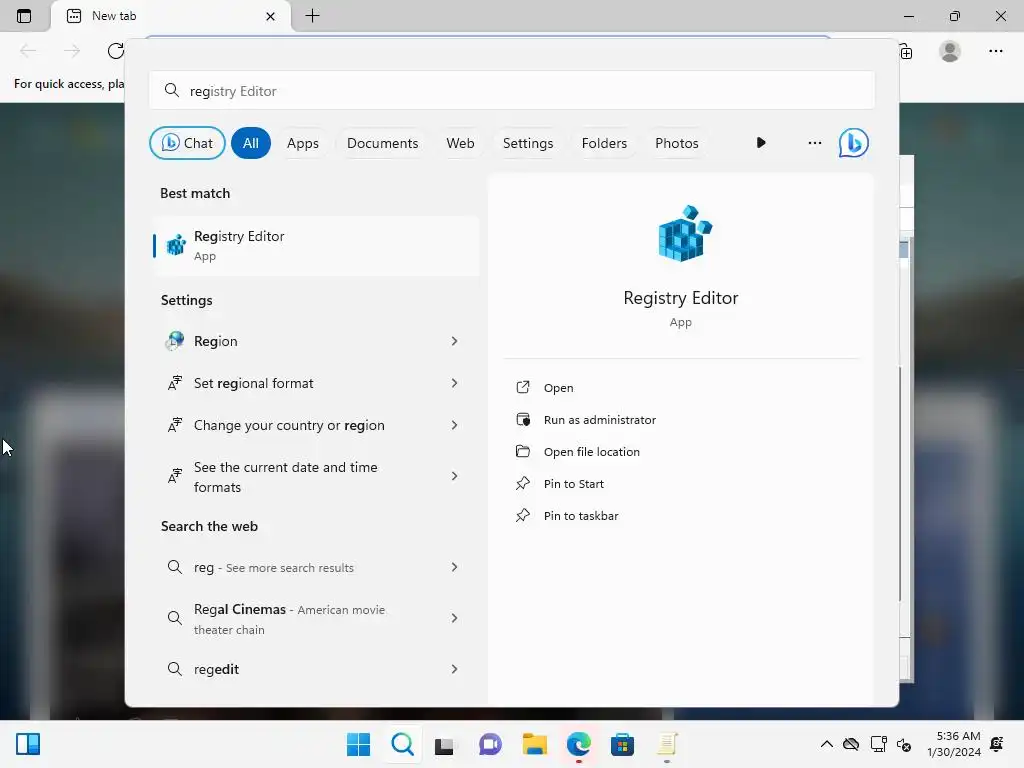Open Edge profile avatar
The width and height of the screenshot is (1024, 768).
[x=950, y=51]
